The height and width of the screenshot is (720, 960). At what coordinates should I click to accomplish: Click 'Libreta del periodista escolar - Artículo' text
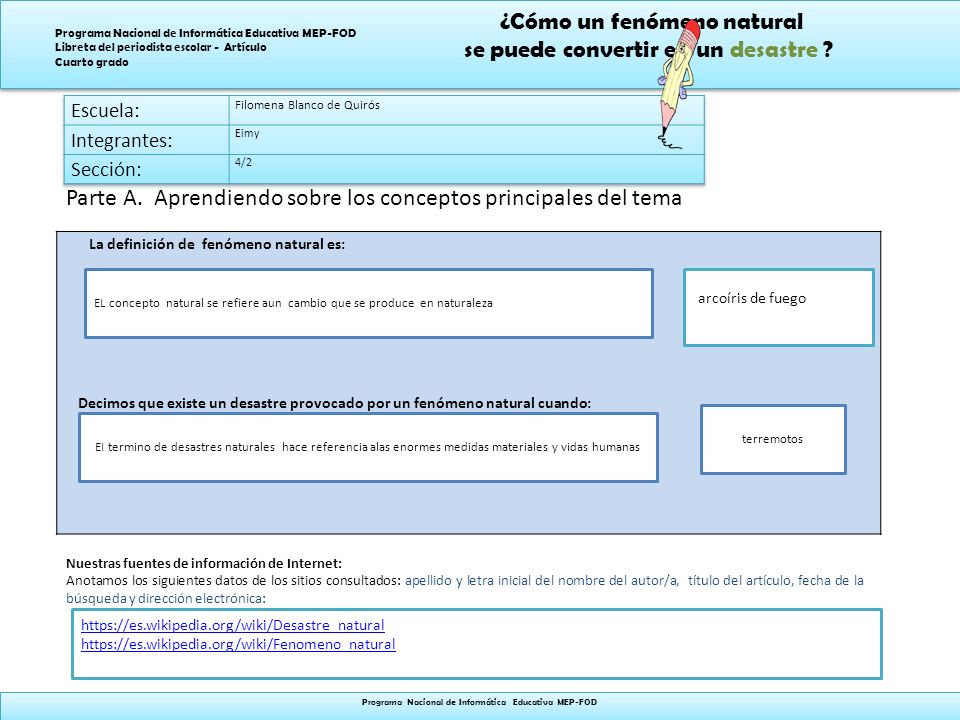point(160,47)
